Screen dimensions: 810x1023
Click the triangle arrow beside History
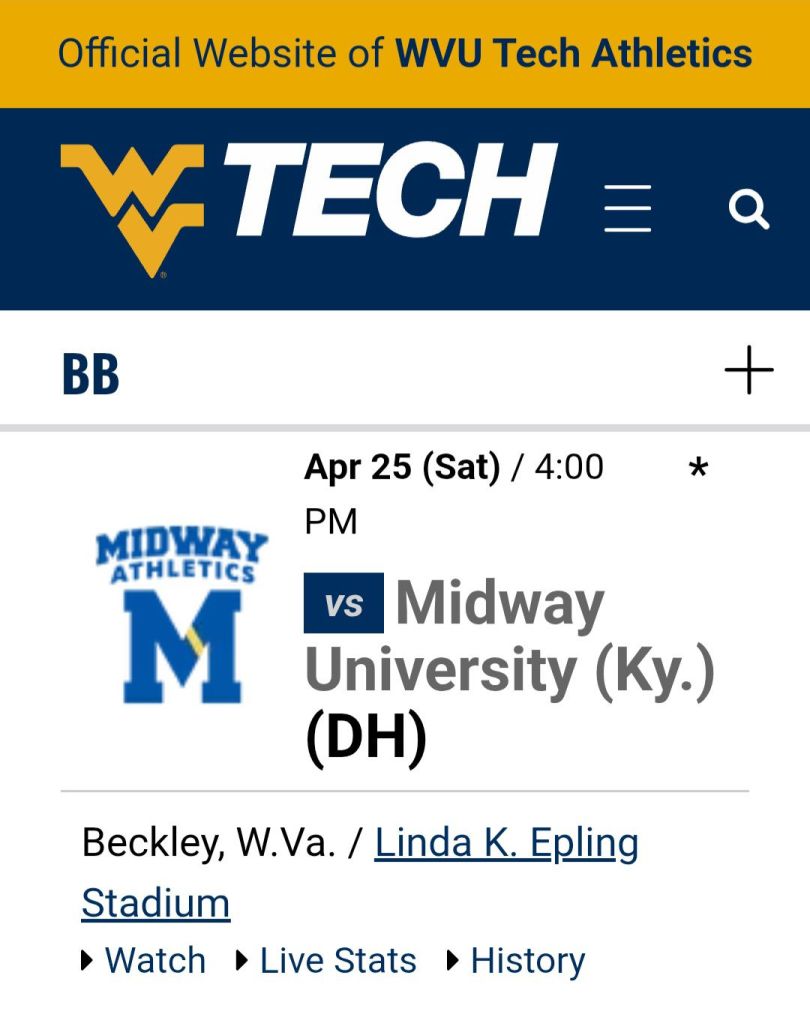(453, 961)
